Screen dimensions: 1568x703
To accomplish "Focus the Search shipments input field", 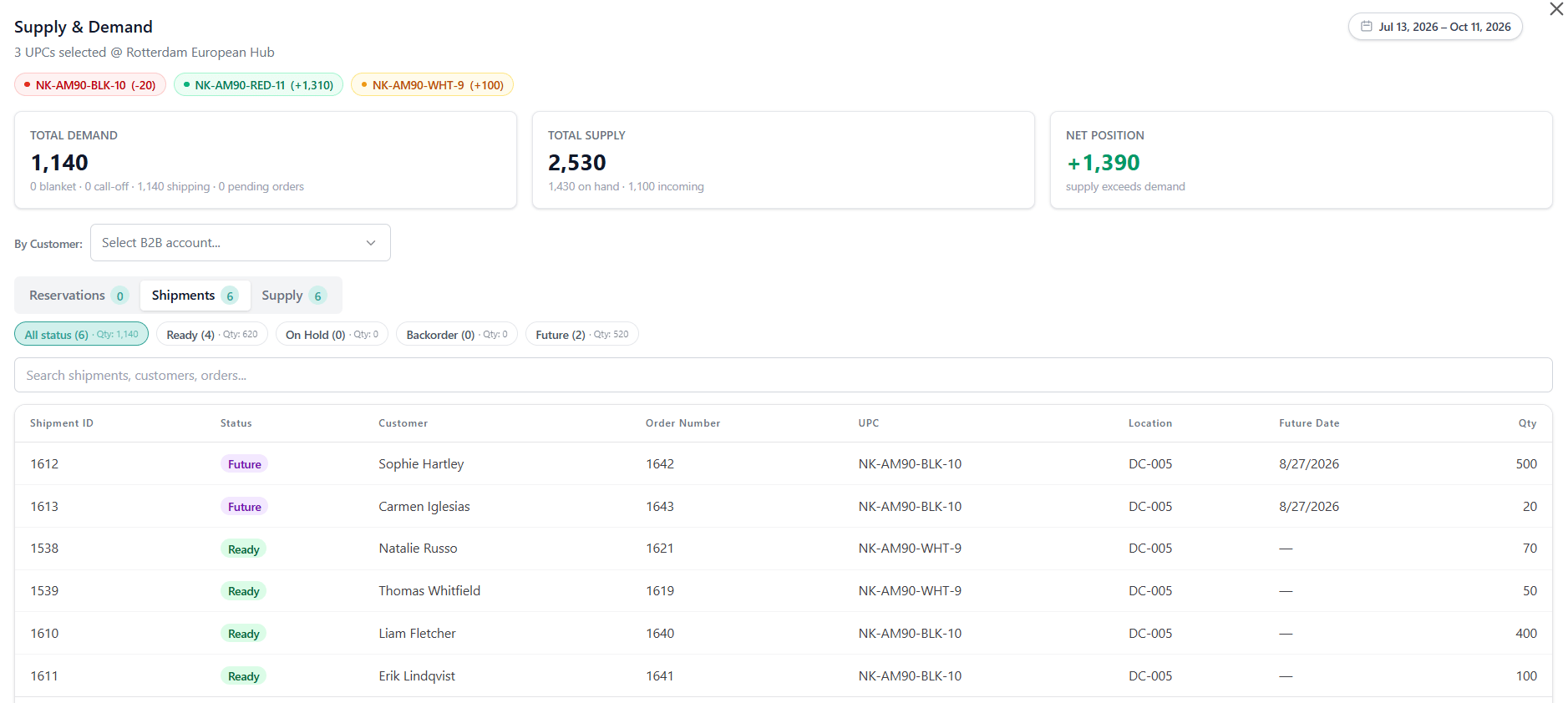I will click(x=783, y=376).
